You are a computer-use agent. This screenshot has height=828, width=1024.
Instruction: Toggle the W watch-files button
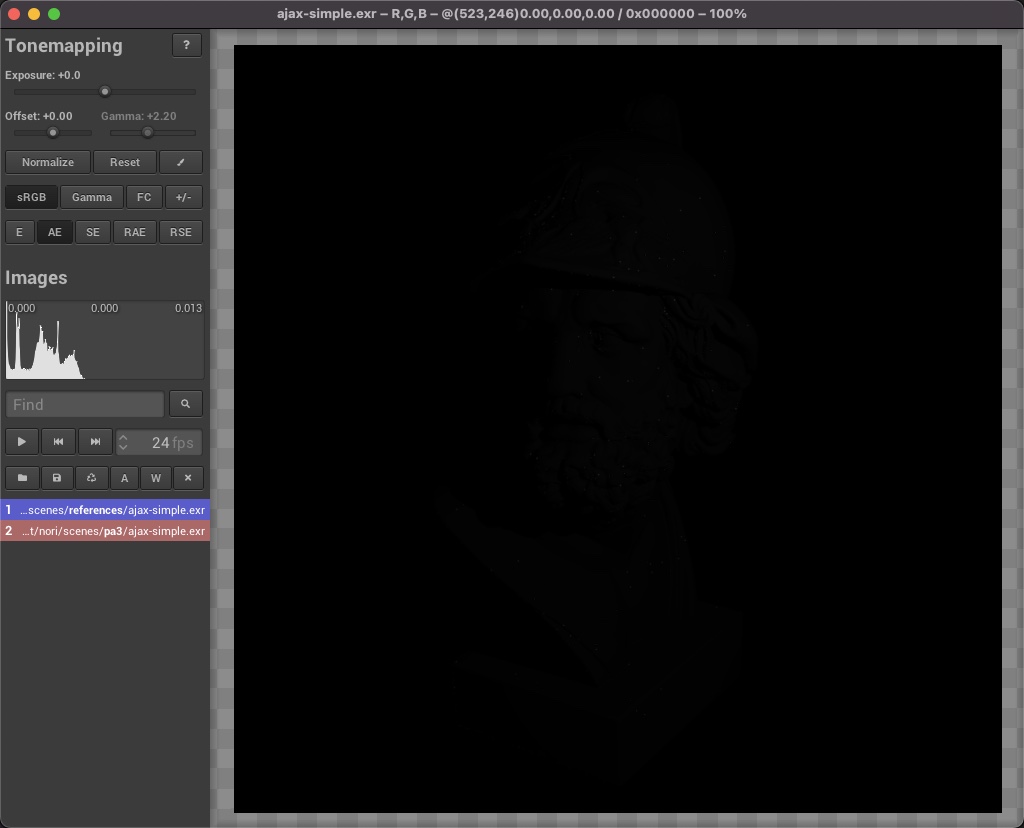[x=156, y=478]
